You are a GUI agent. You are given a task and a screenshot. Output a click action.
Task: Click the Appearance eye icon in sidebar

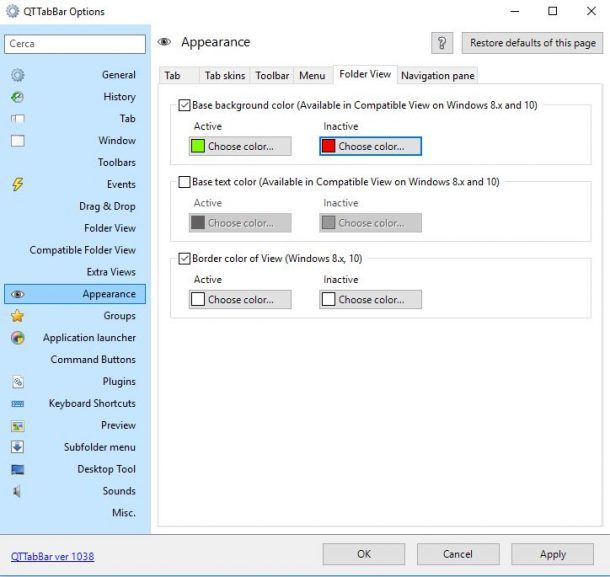coord(18,294)
